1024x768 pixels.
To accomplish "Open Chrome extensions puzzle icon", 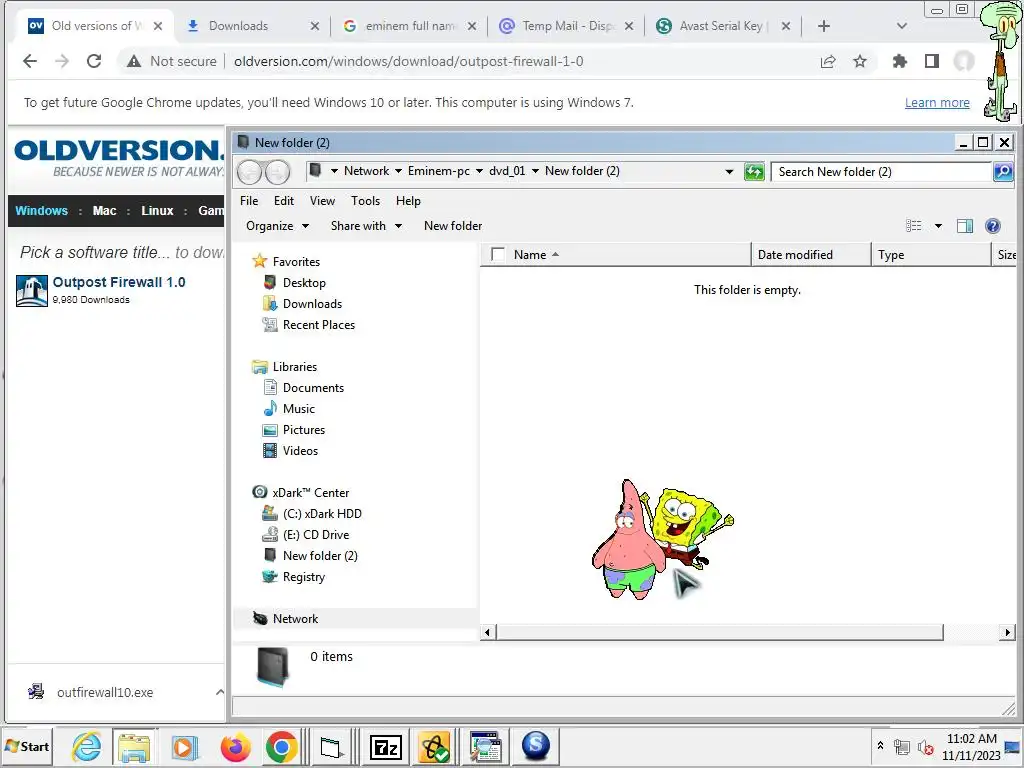I will coord(900,61).
